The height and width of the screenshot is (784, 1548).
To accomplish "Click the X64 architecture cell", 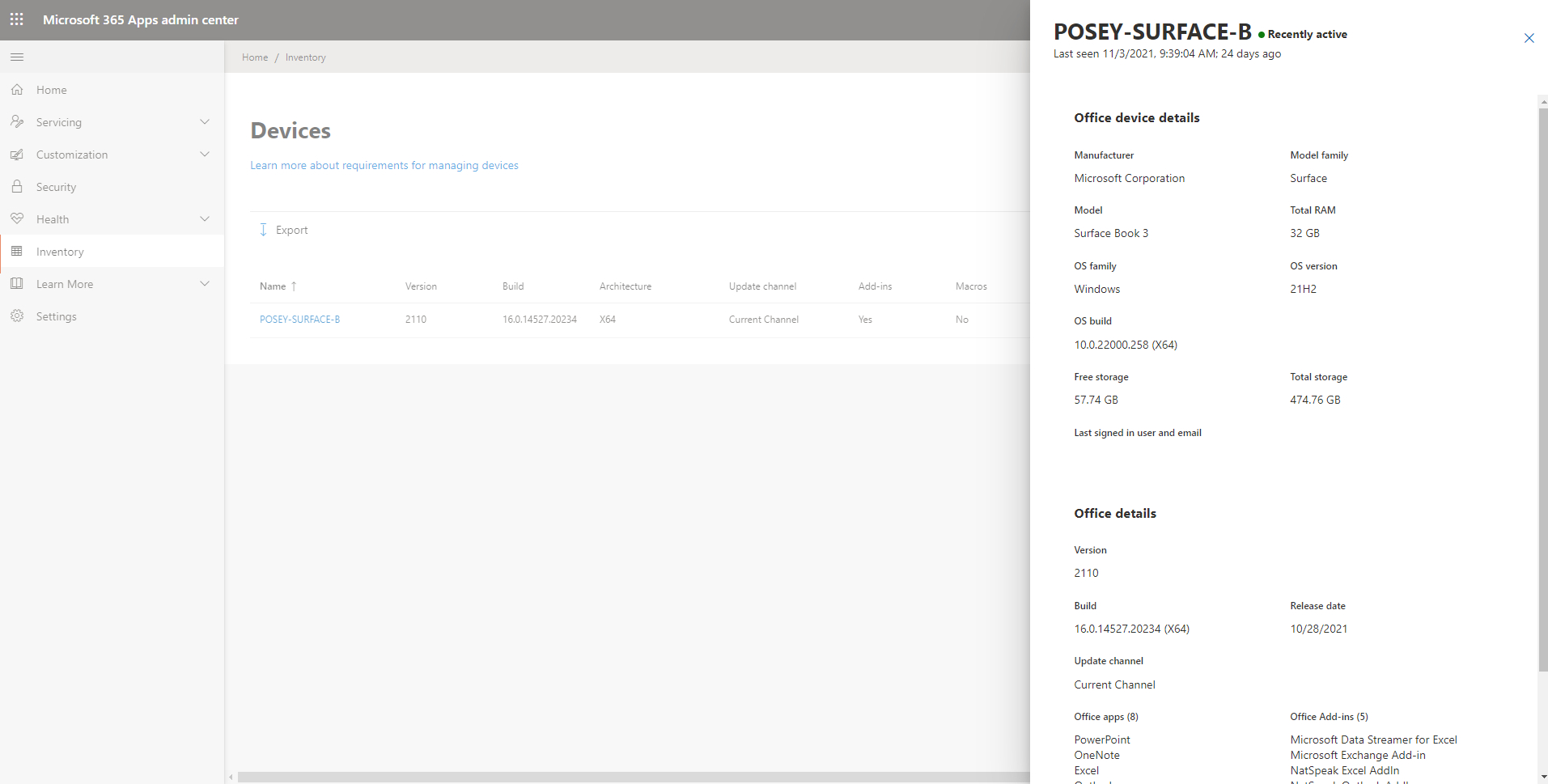I will [608, 320].
